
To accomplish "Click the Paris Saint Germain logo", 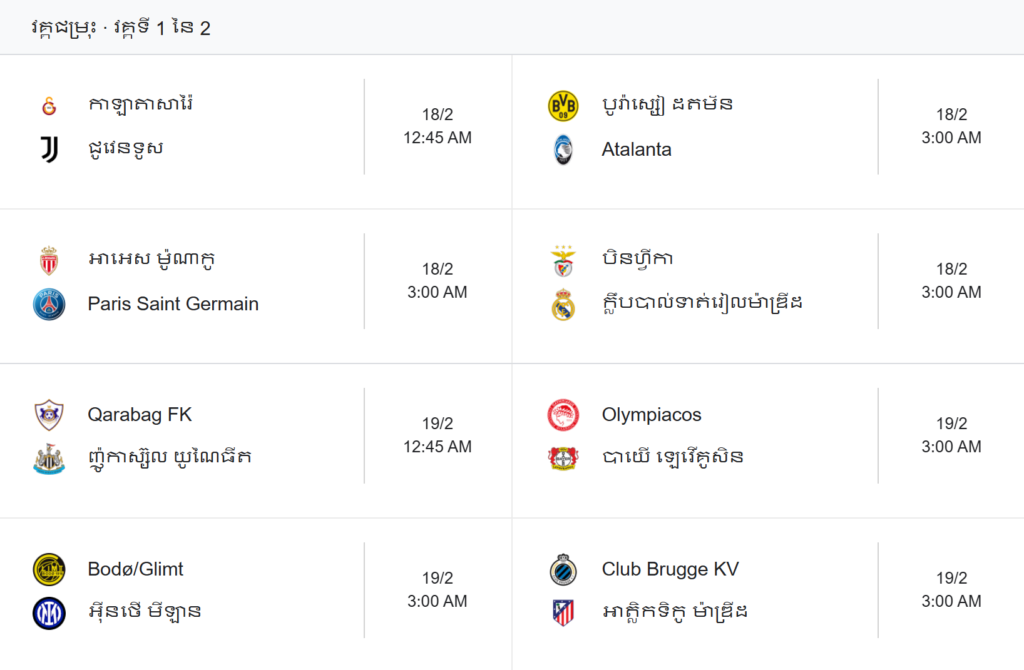I will coord(49,304).
